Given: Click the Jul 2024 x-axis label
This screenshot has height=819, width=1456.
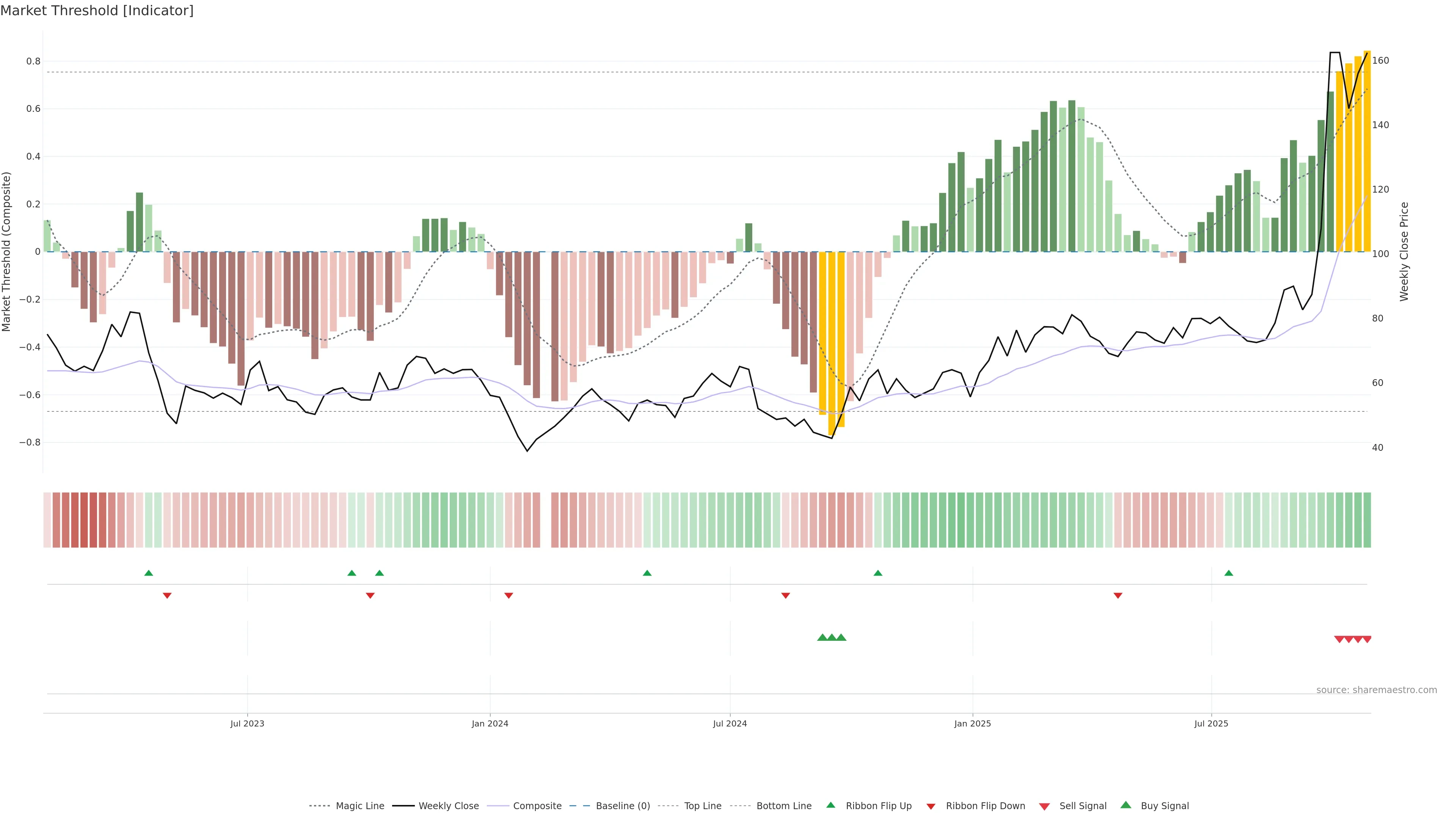Looking at the screenshot, I should pos(730,723).
